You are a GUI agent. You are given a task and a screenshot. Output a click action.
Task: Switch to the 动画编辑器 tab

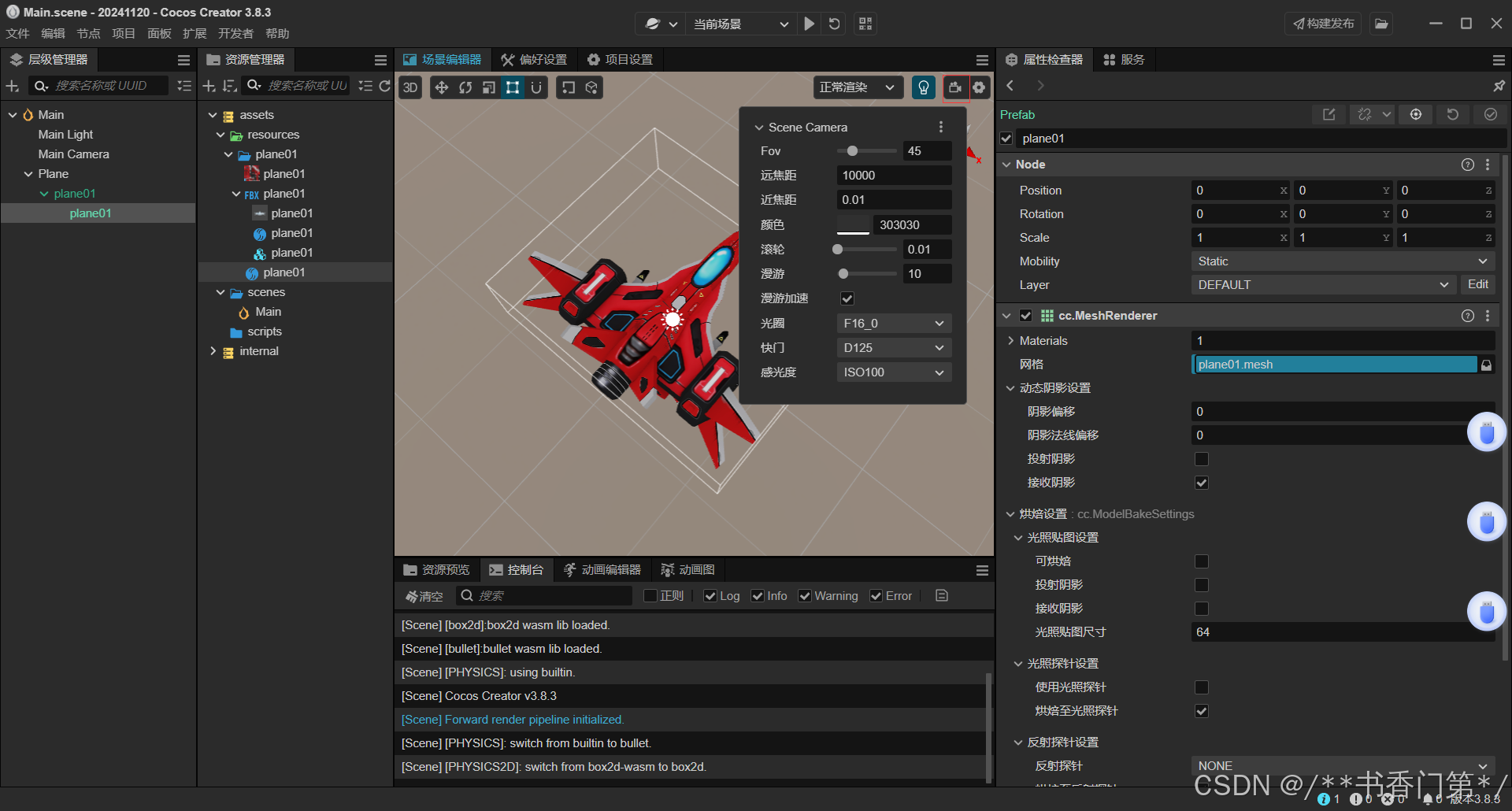603,570
